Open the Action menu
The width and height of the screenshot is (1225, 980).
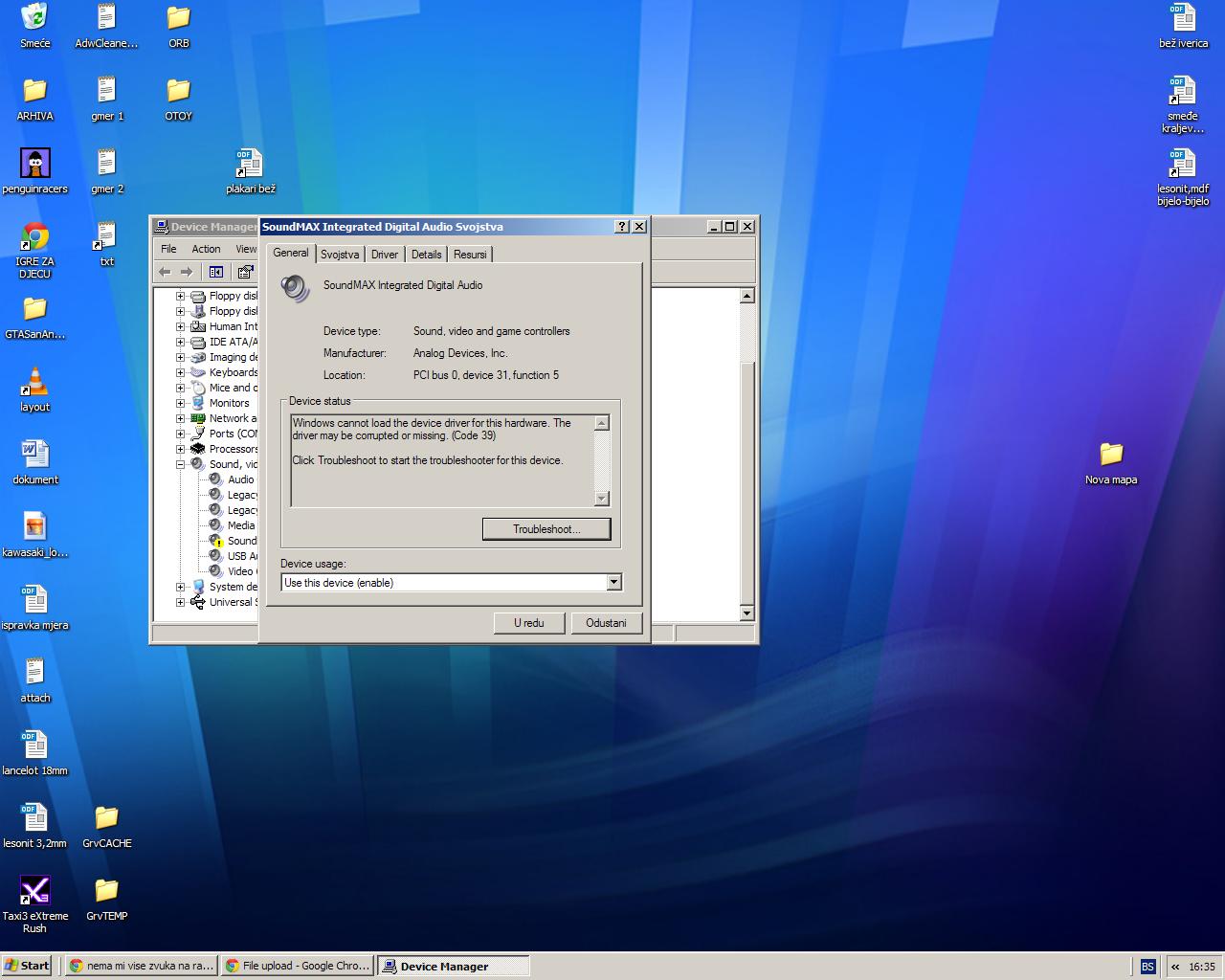(x=206, y=249)
